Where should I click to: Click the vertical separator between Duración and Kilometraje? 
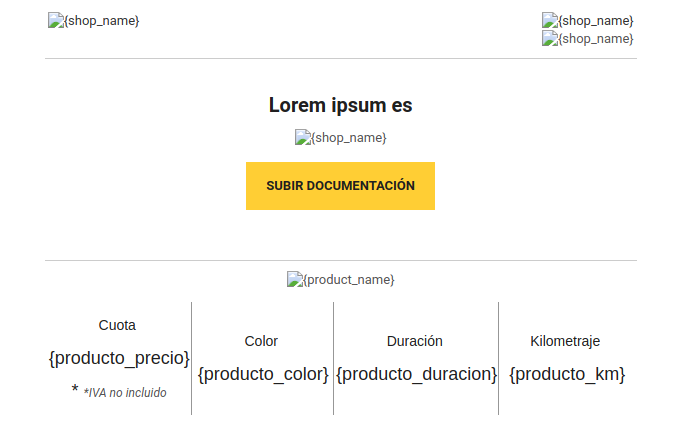(499, 358)
